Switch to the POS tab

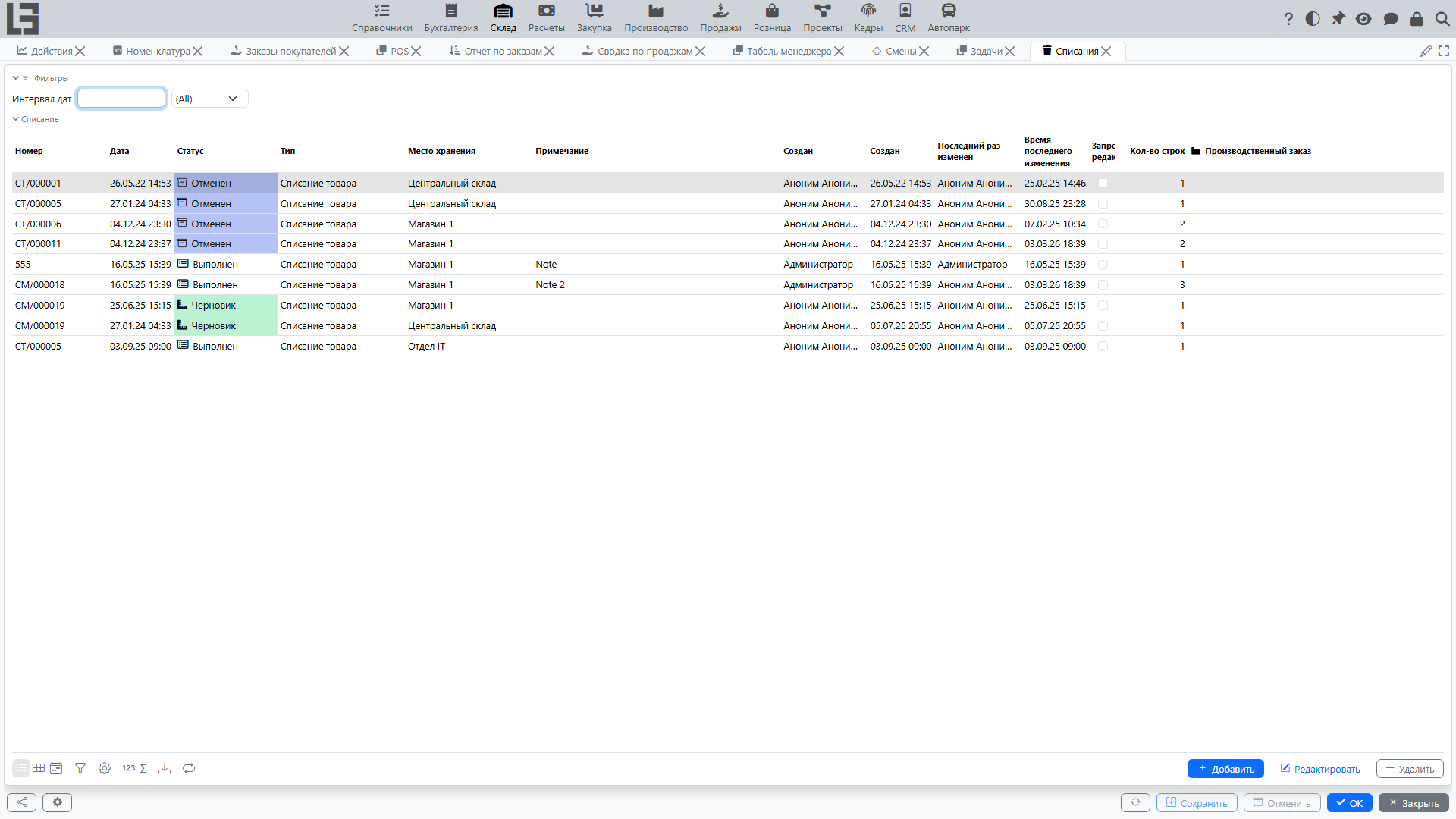click(x=393, y=51)
